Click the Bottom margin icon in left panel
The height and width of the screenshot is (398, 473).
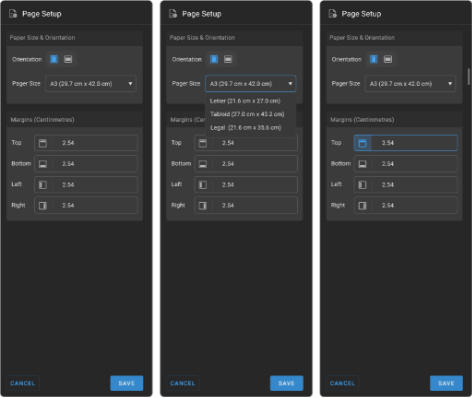(x=43, y=164)
